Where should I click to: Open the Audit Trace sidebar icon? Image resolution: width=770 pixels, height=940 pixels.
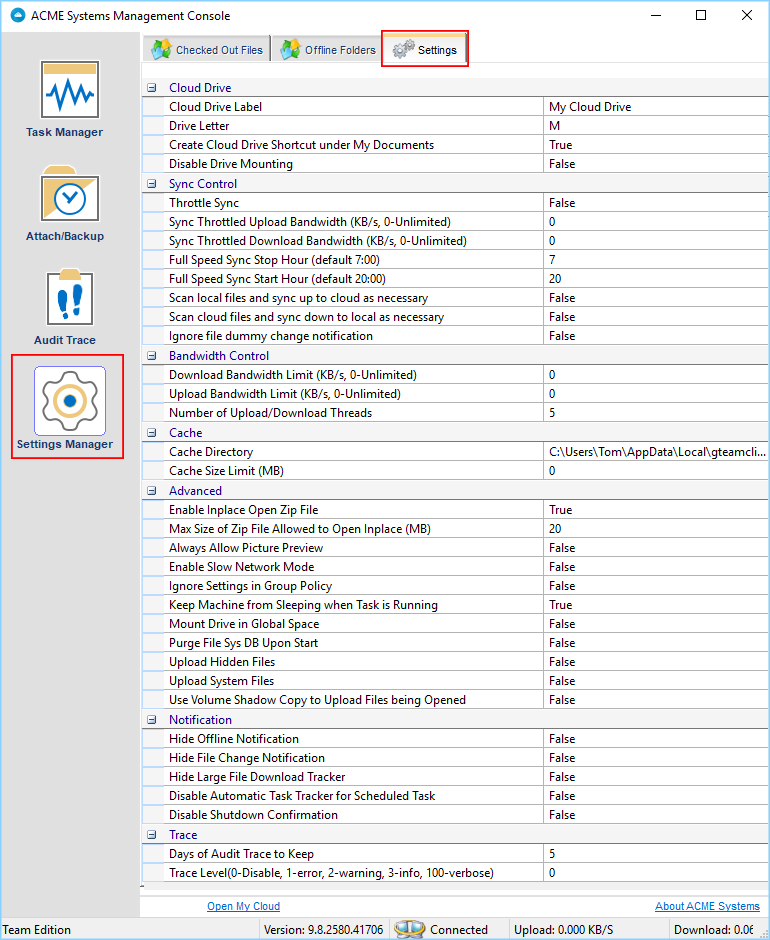[70, 298]
